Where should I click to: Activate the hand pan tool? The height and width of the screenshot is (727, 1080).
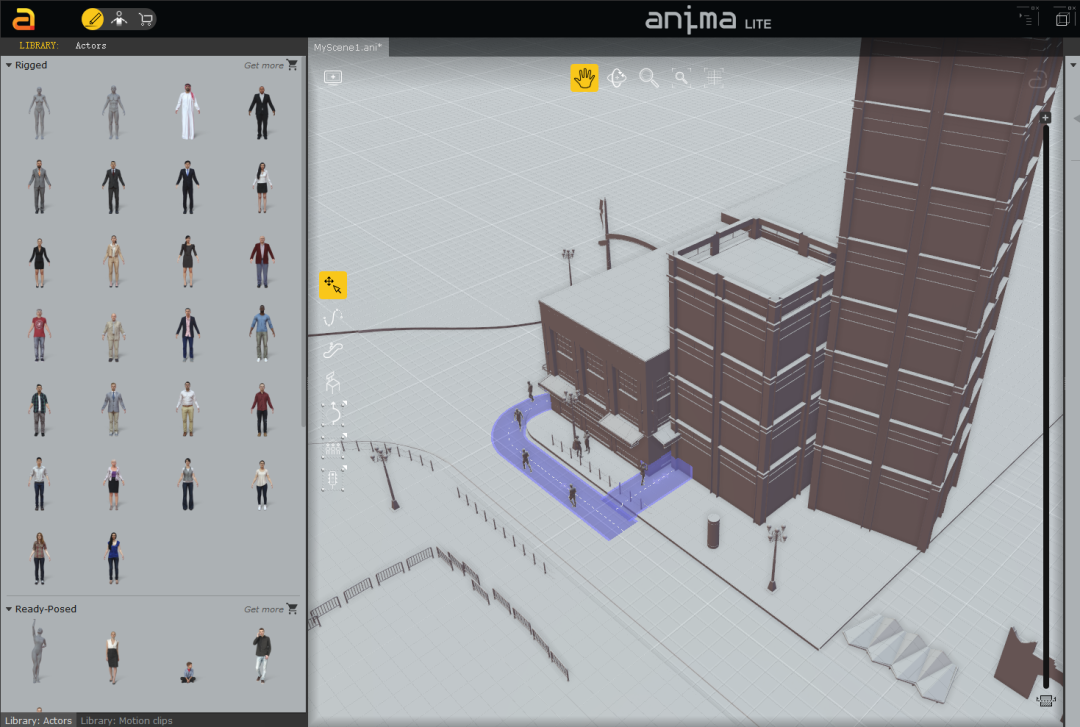point(584,78)
